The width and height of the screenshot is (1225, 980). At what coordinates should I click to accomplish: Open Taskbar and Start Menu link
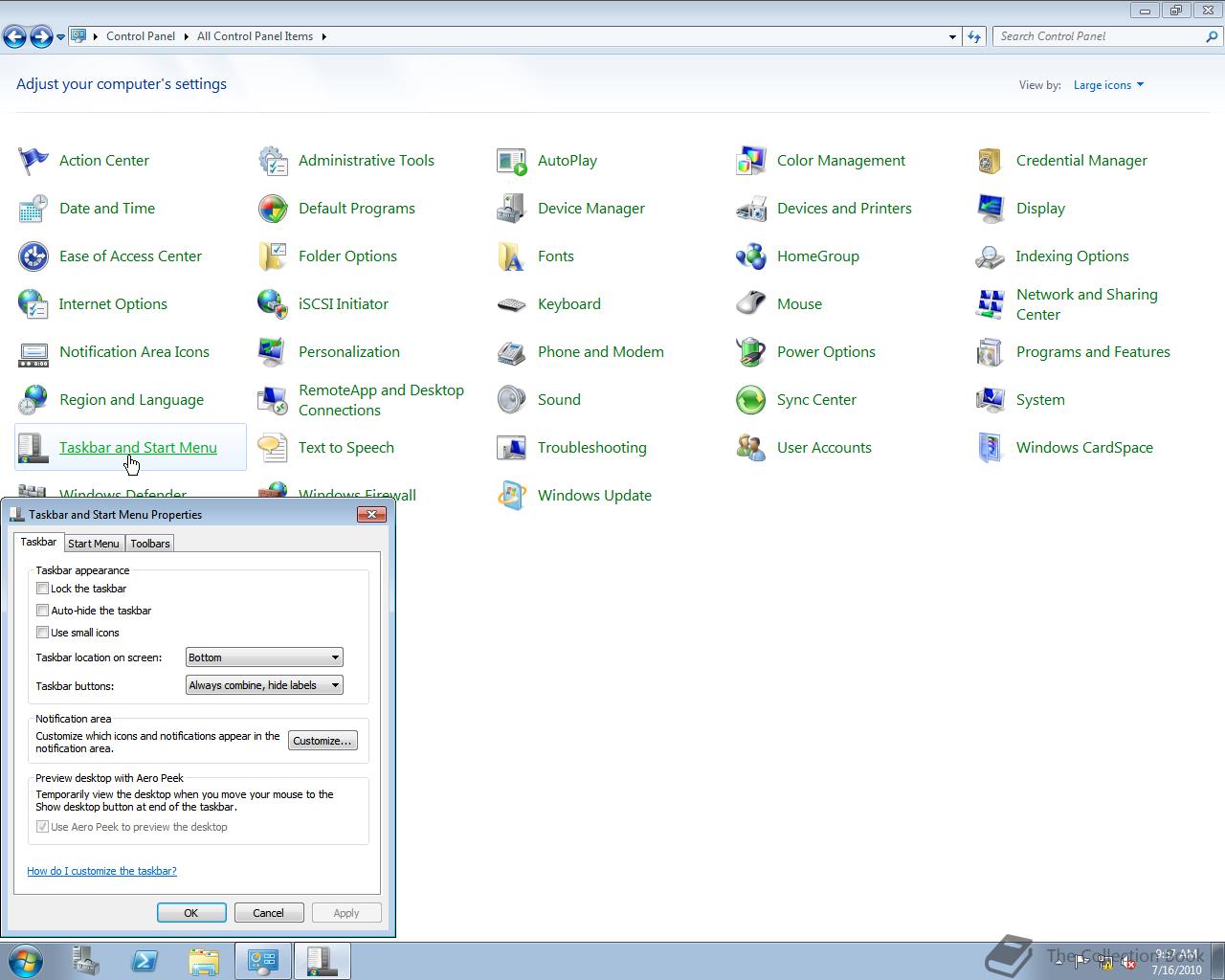138,448
